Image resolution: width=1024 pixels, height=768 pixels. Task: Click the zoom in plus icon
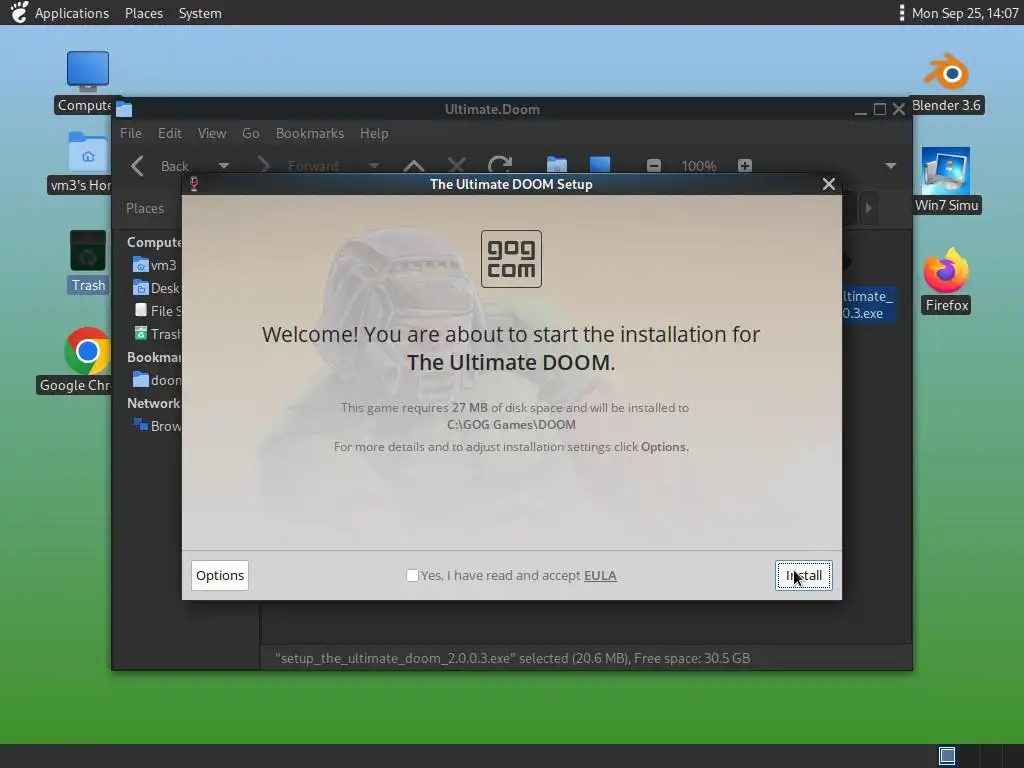point(744,165)
